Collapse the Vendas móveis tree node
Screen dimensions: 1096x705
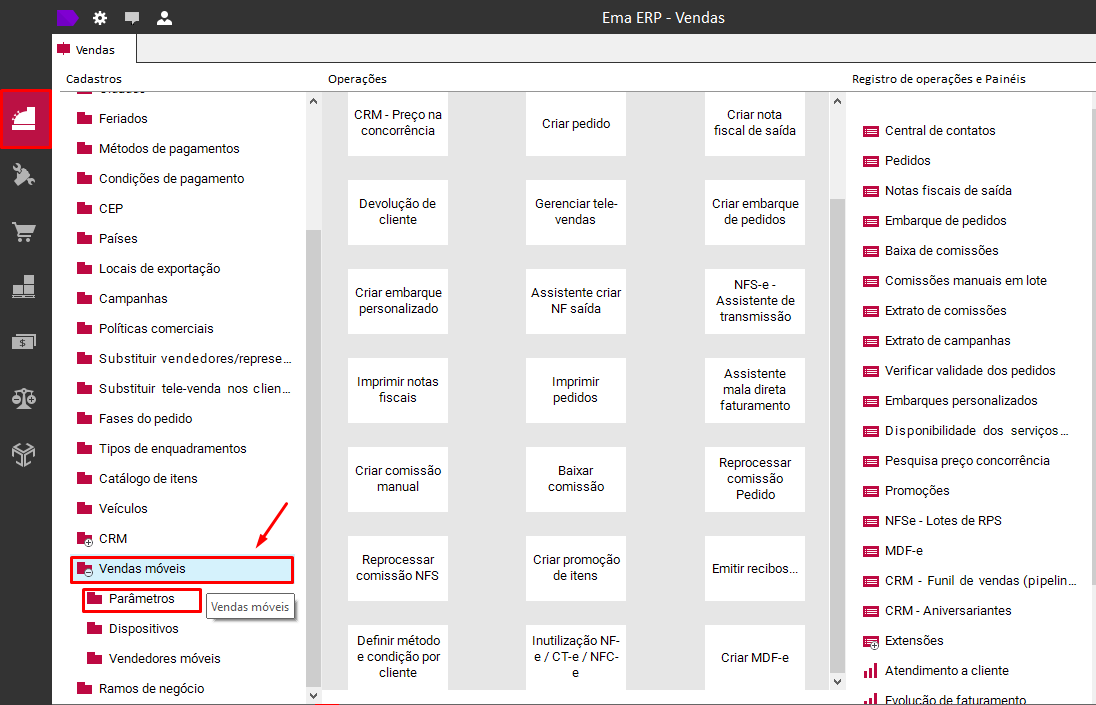88,573
